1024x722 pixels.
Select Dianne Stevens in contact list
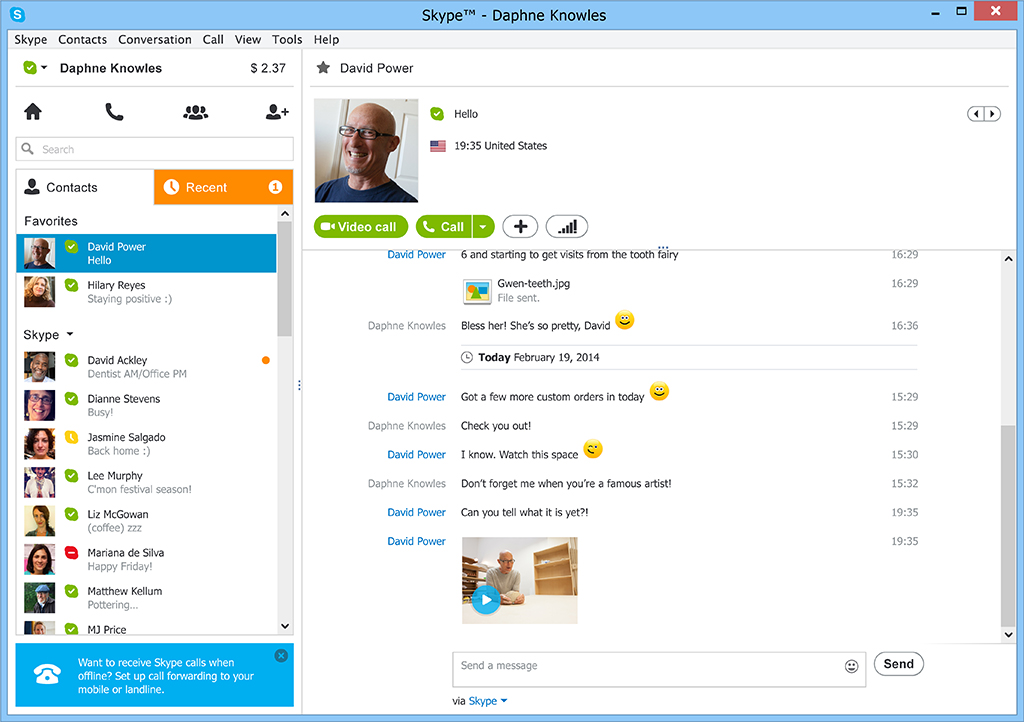point(146,405)
